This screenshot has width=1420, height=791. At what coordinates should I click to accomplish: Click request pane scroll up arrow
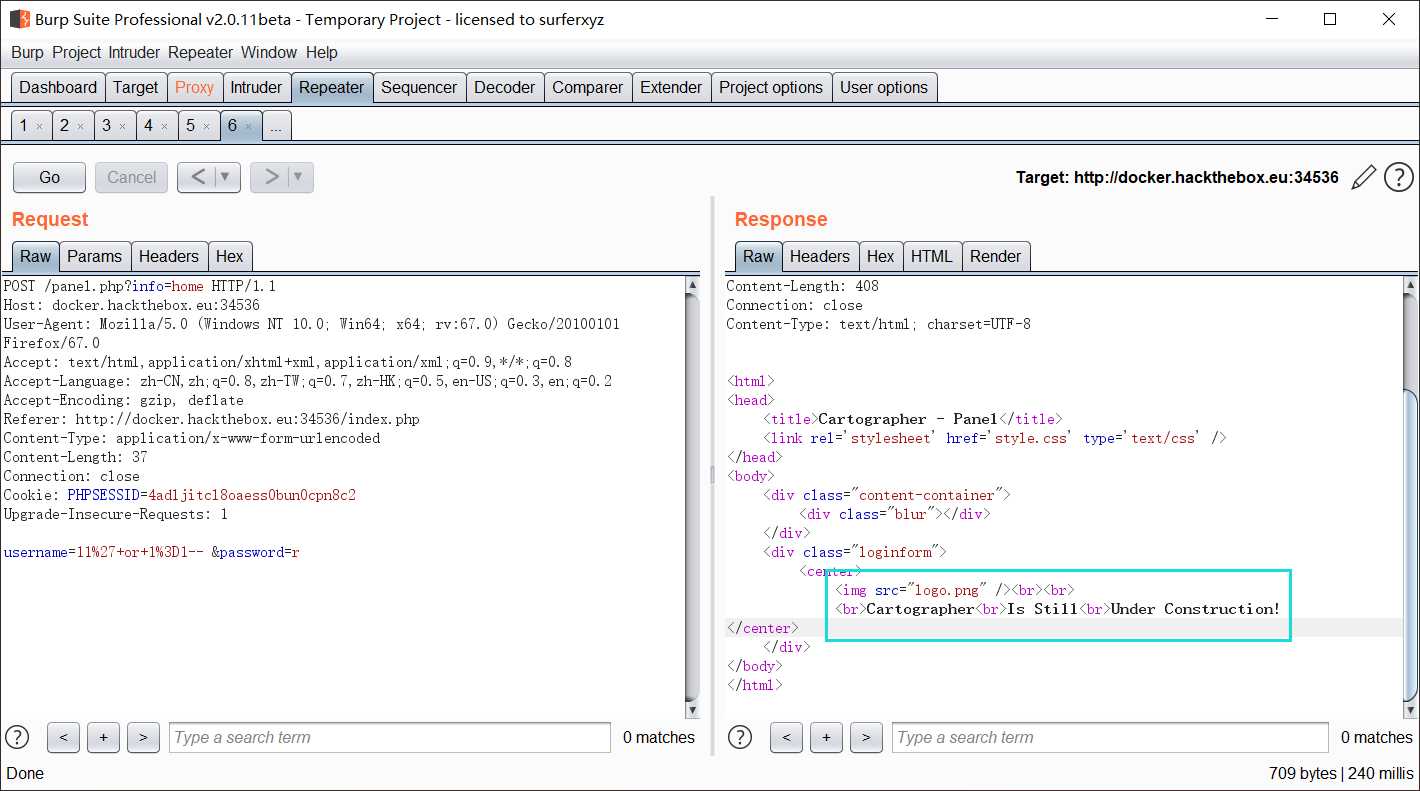[x=692, y=285]
